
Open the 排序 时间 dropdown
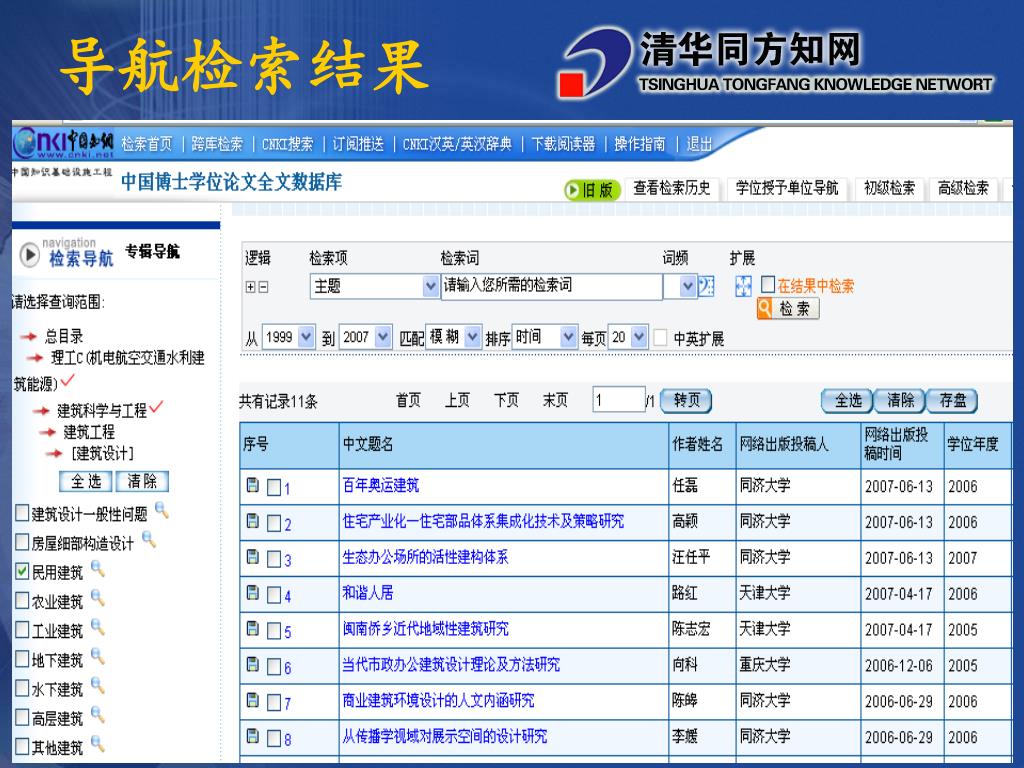pyautogui.click(x=569, y=337)
